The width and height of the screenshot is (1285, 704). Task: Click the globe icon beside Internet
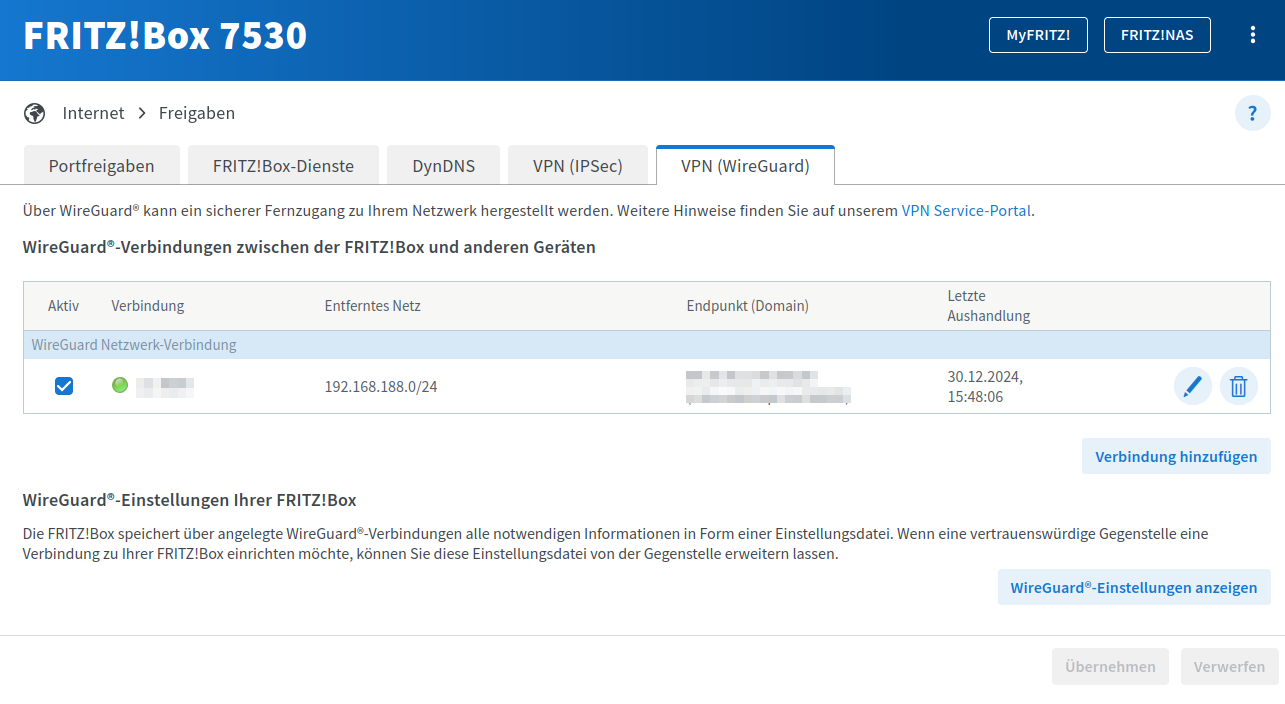point(35,113)
